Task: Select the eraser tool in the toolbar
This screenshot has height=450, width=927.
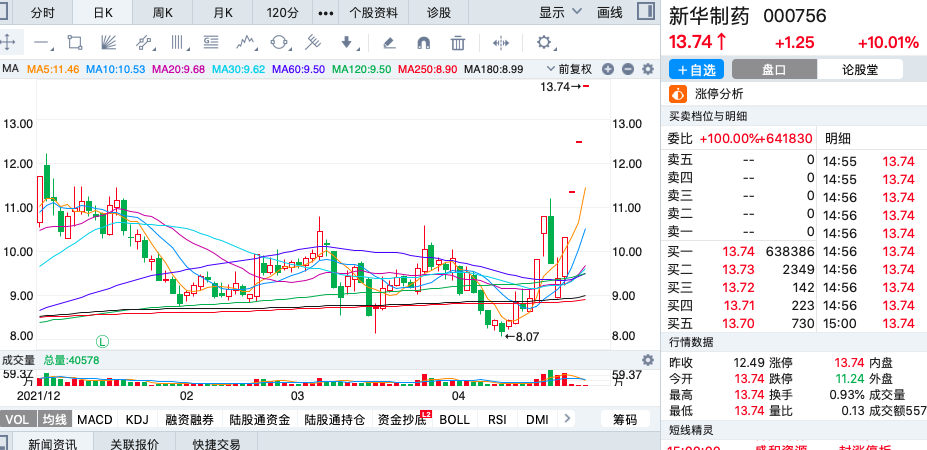Action: pos(389,42)
